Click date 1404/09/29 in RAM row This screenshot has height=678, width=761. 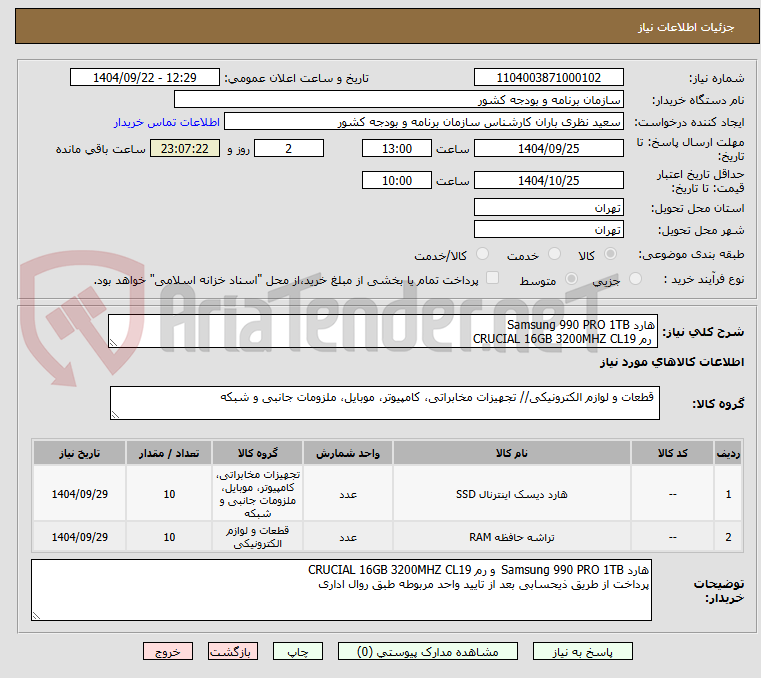click(80, 537)
